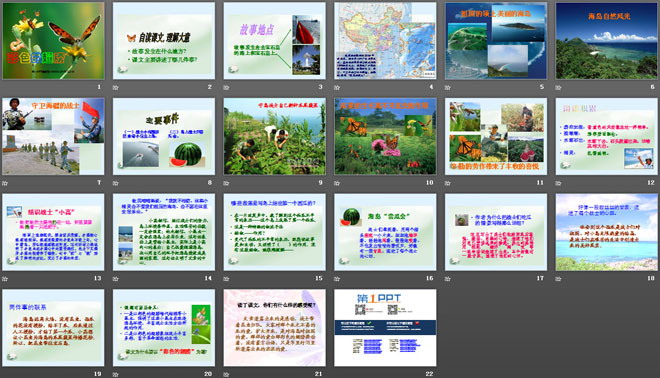Click the star icon beneath slide 7
The image size is (660, 378).
(5, 183)
